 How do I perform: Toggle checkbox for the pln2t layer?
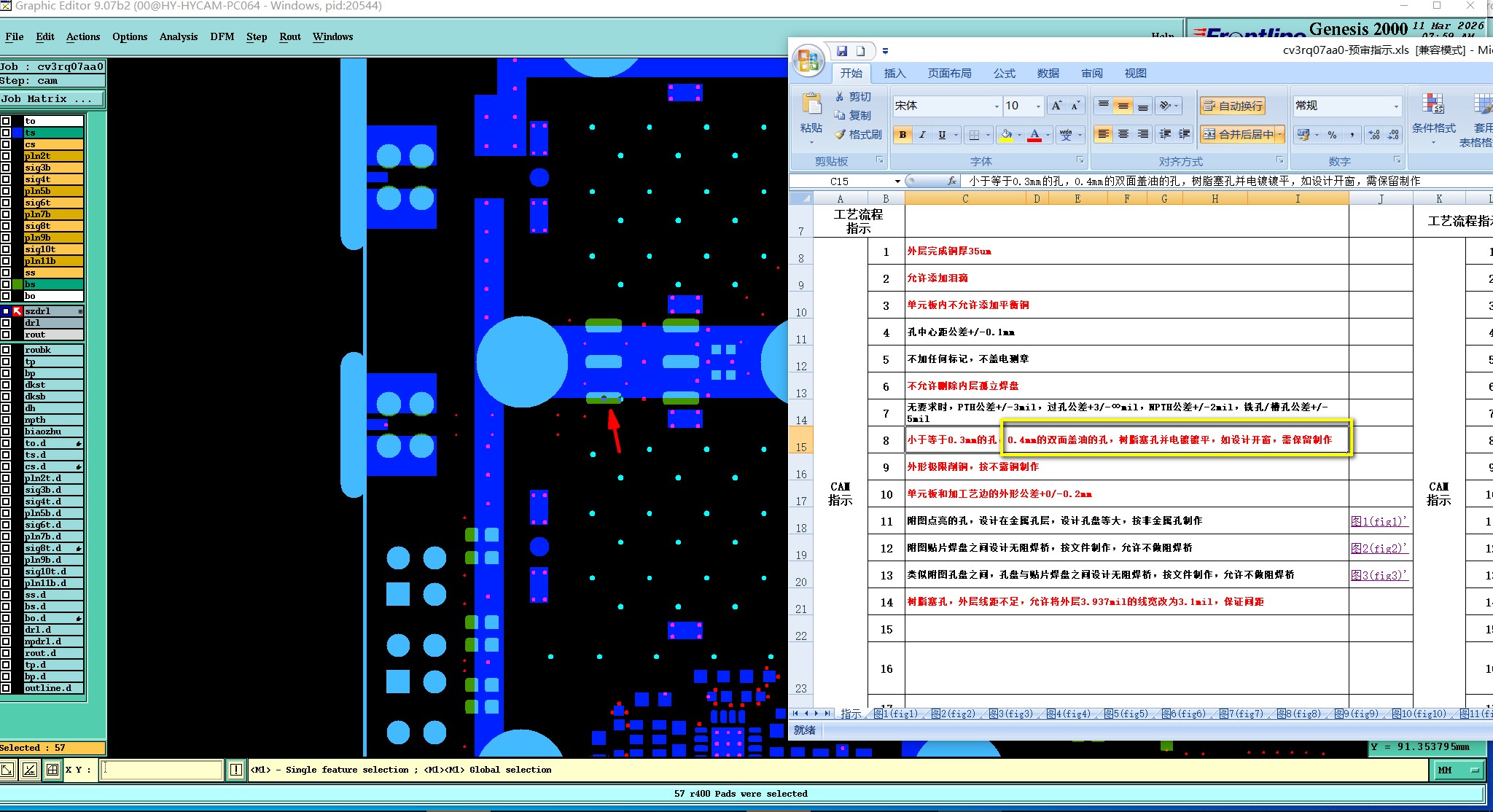pyautogui.click(x=6, y=156)
